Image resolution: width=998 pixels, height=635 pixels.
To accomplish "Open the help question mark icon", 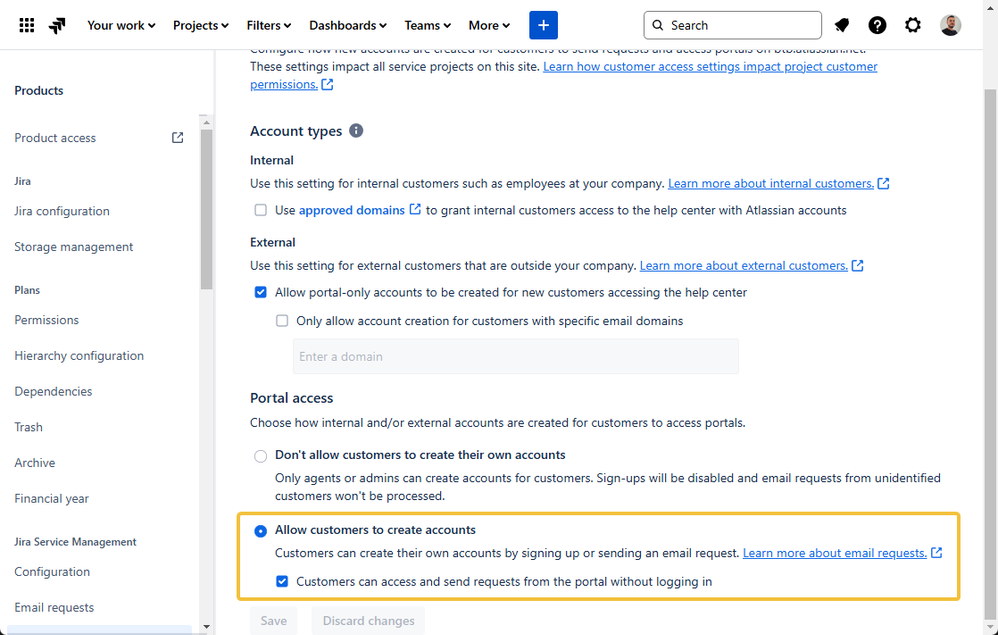I will point(877,25).
